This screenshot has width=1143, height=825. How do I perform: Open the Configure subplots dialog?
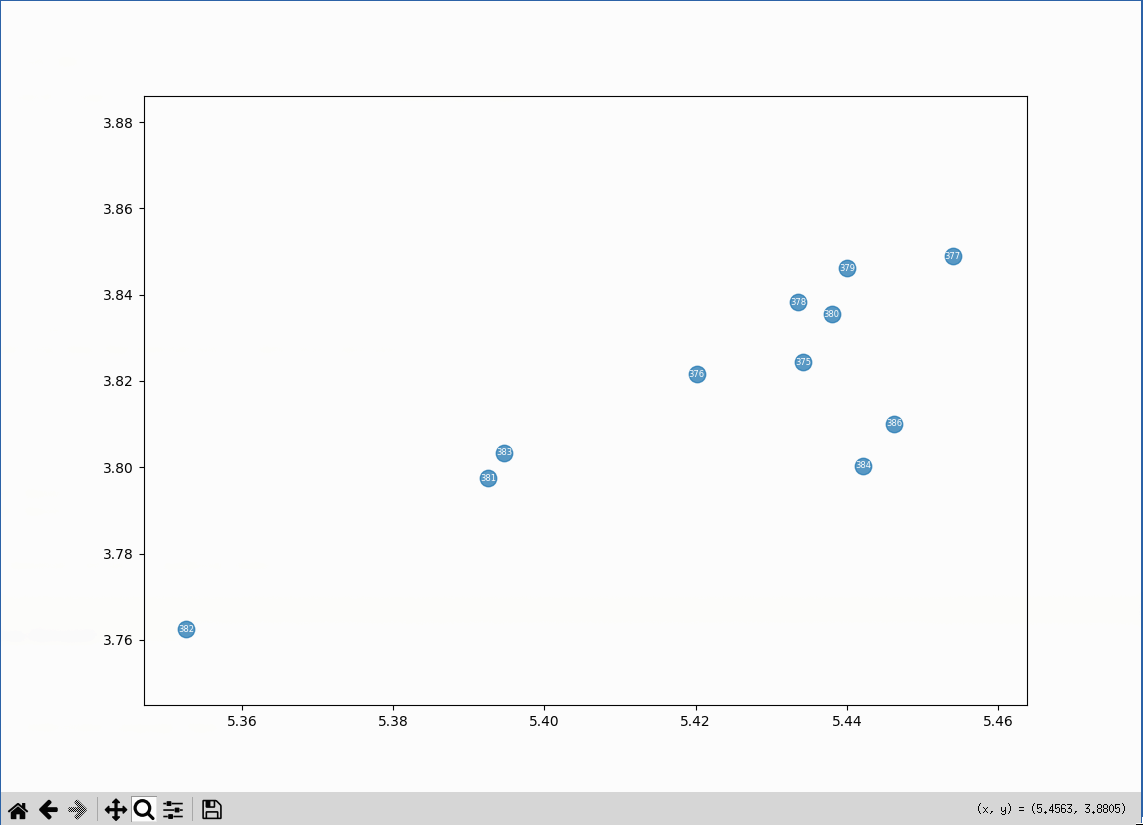(x=173, y=810)
